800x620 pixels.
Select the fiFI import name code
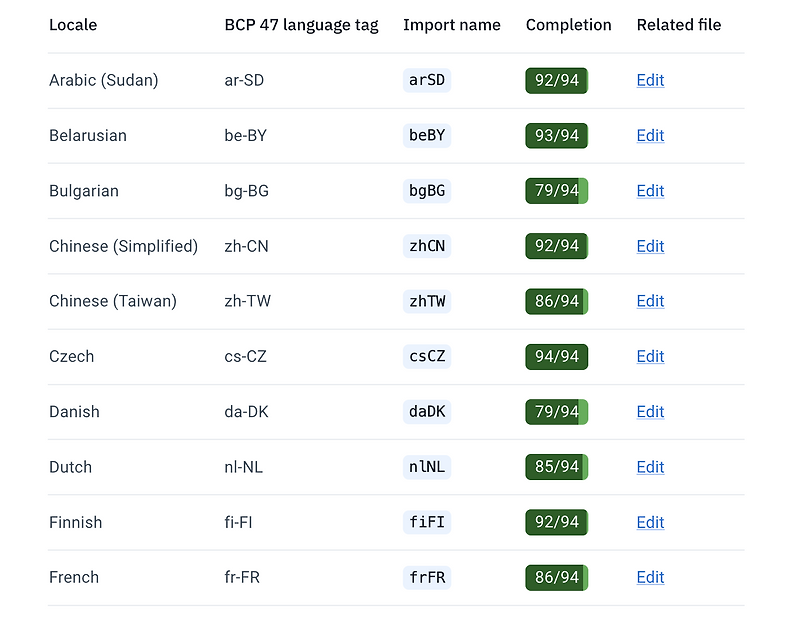click(x=427, y=522)
